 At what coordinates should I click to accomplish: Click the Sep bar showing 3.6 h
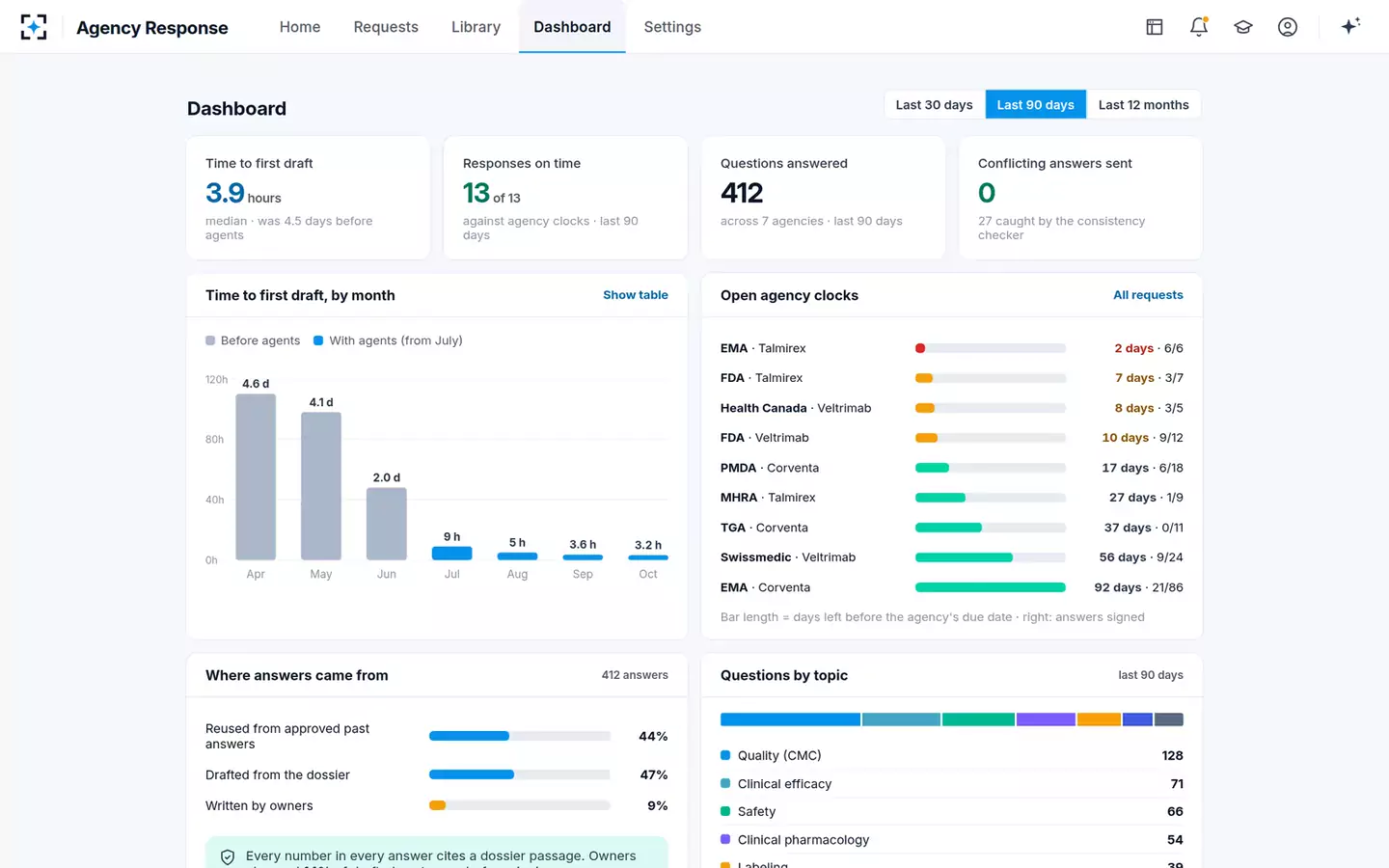point(583,557)
